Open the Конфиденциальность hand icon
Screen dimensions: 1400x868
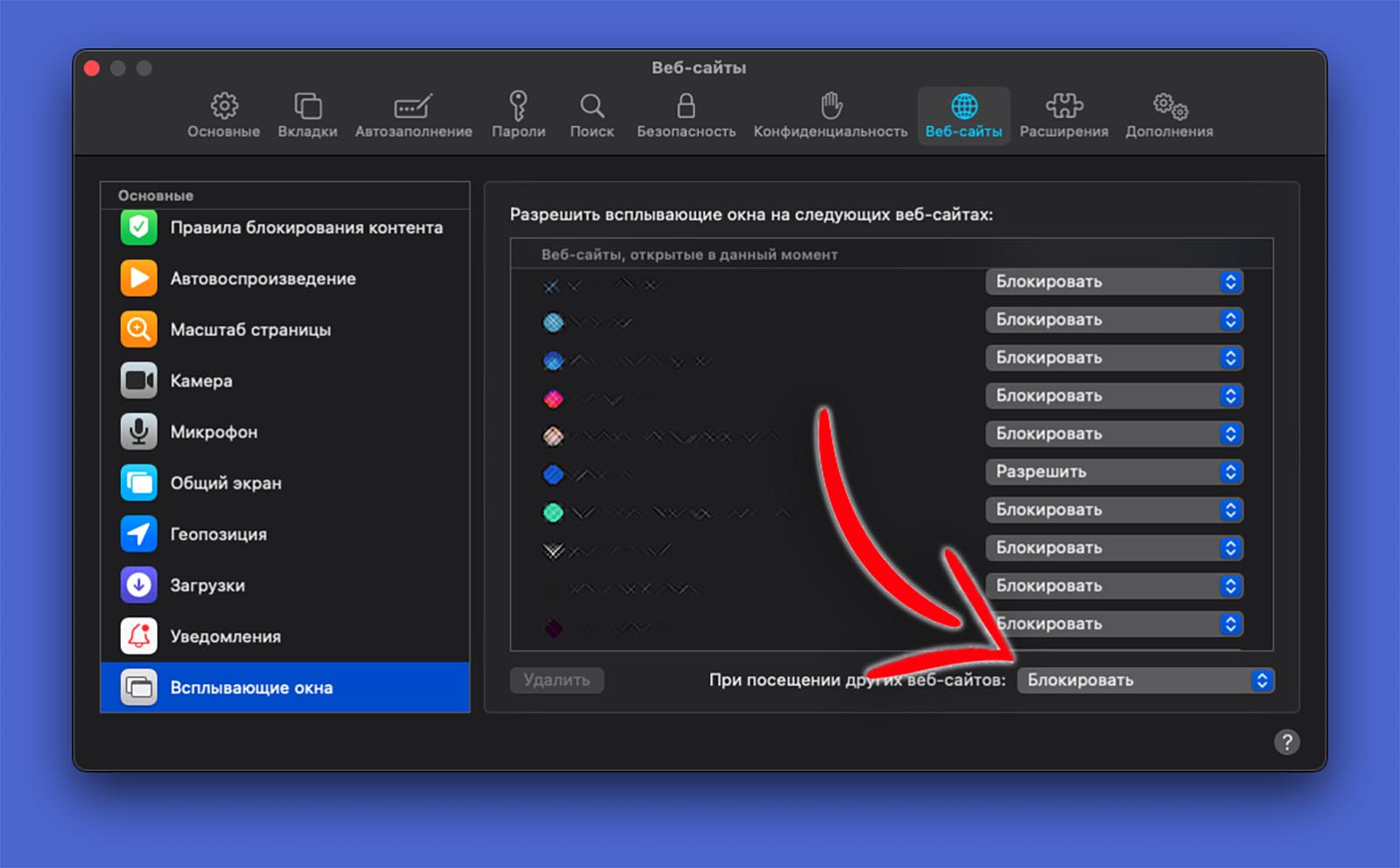pos(830,107)
